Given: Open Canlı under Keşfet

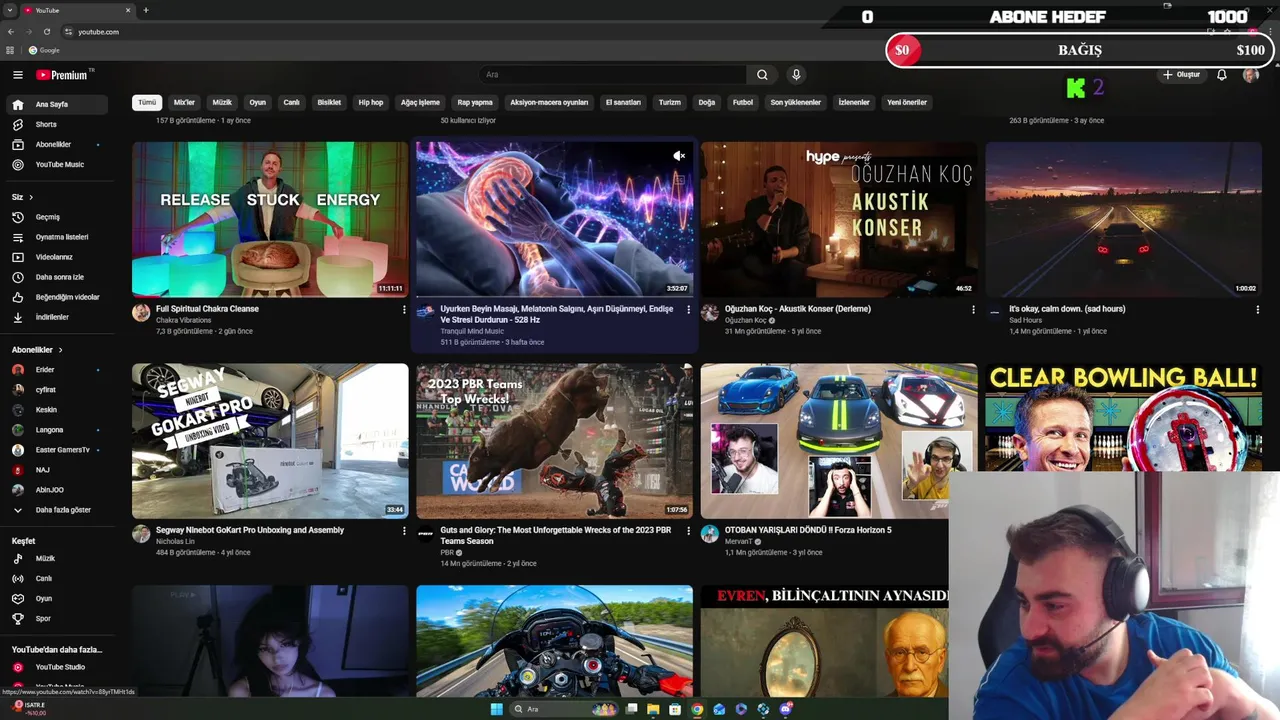Looking at the screenshot, I should (x=57, y=578).
